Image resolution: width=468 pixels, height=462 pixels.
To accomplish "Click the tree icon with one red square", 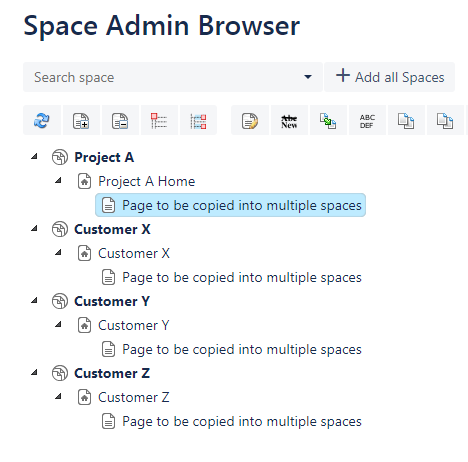I will 159,120.
